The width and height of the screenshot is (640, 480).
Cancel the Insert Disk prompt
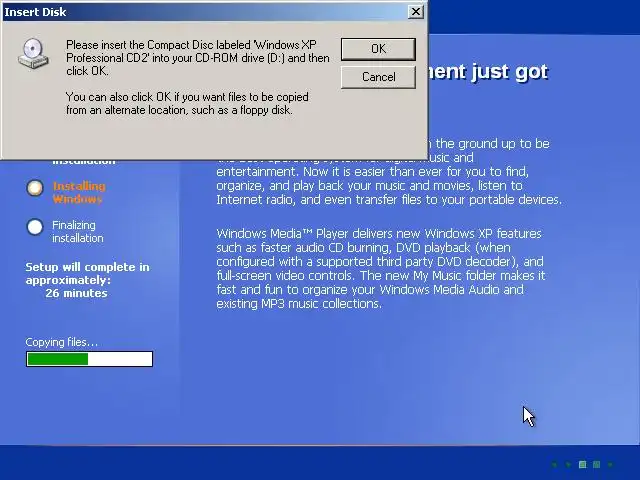[378, 77]
